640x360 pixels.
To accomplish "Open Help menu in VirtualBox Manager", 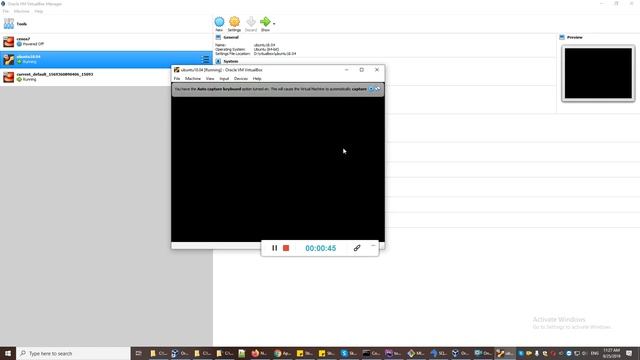I will 38,11.
